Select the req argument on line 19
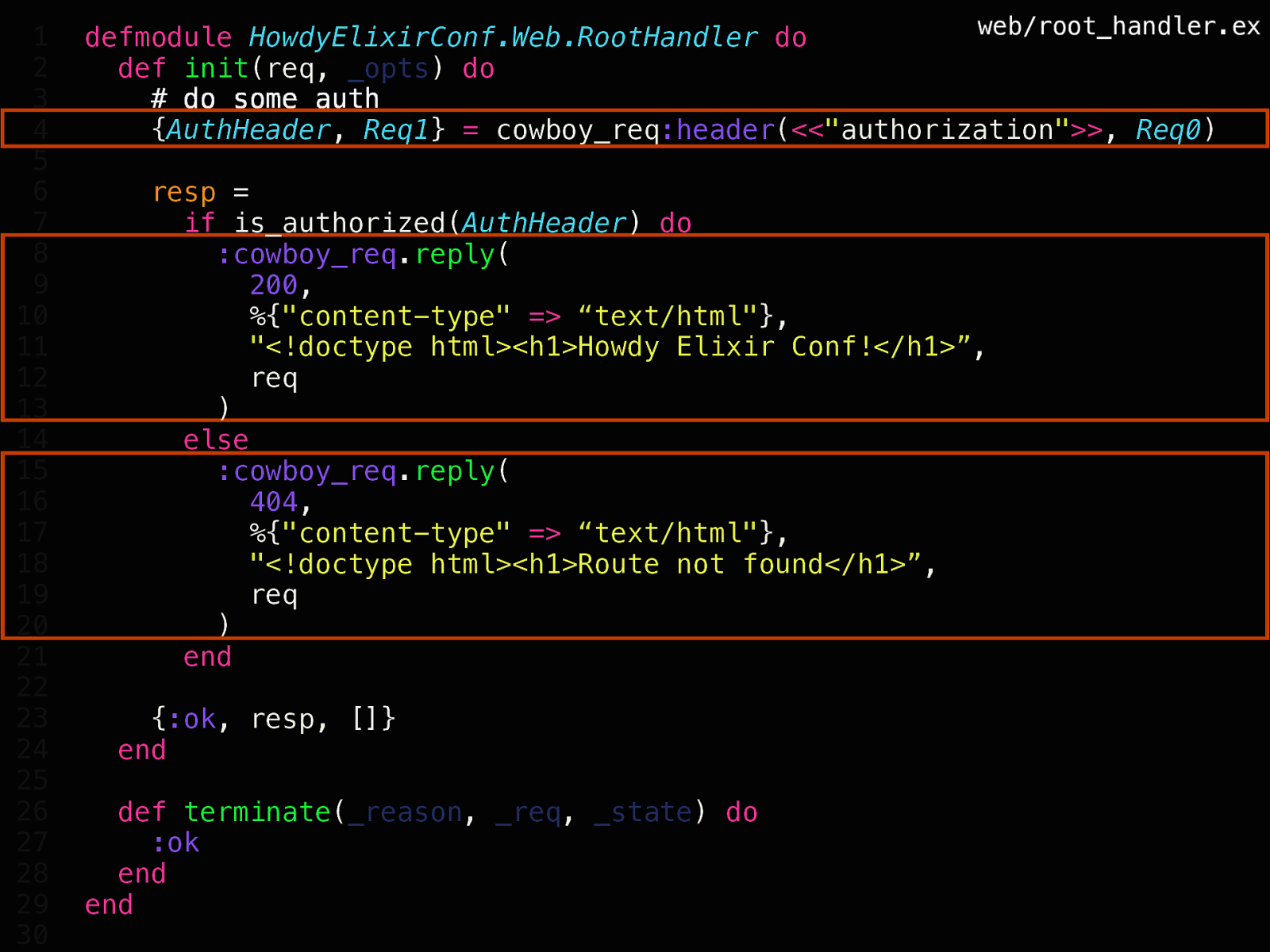 point(274,596)
